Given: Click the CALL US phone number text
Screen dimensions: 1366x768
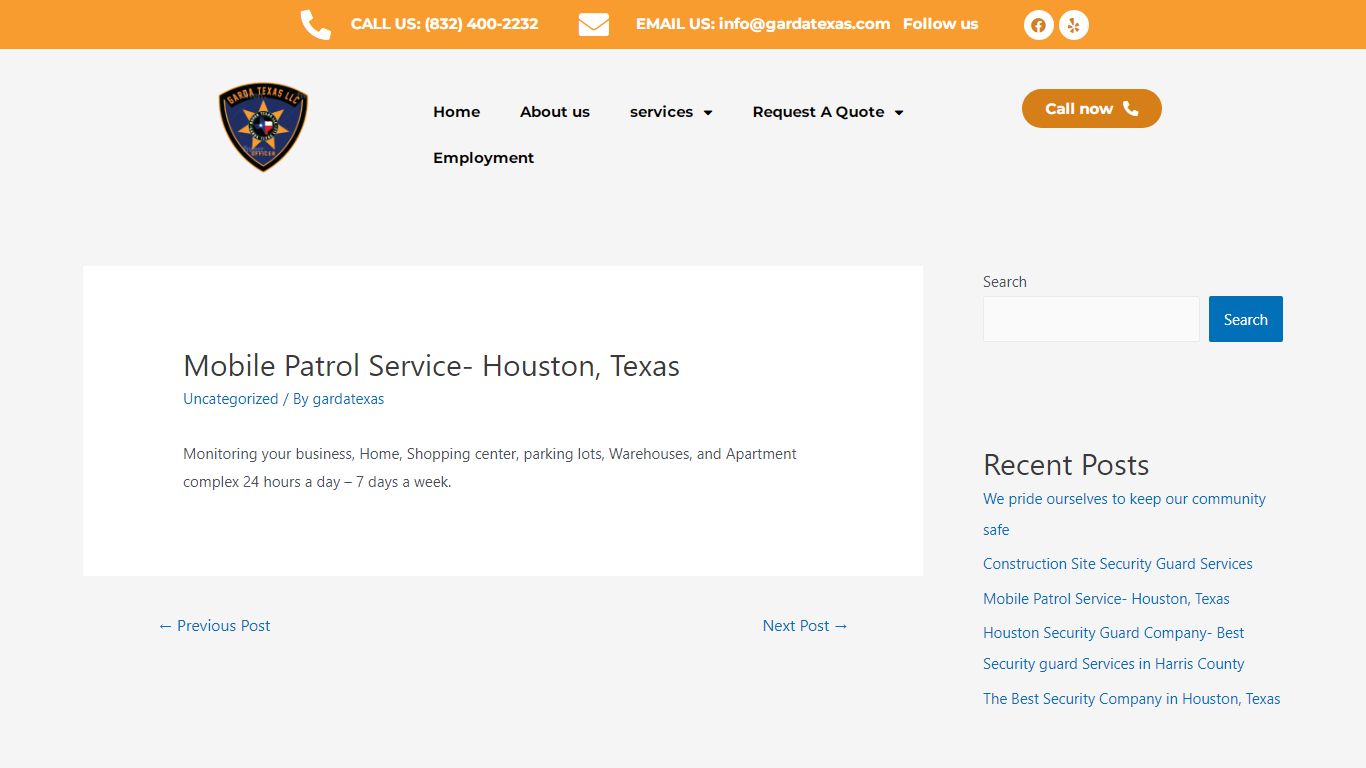Looking at the screenshot, I should [x=444, y=24].
